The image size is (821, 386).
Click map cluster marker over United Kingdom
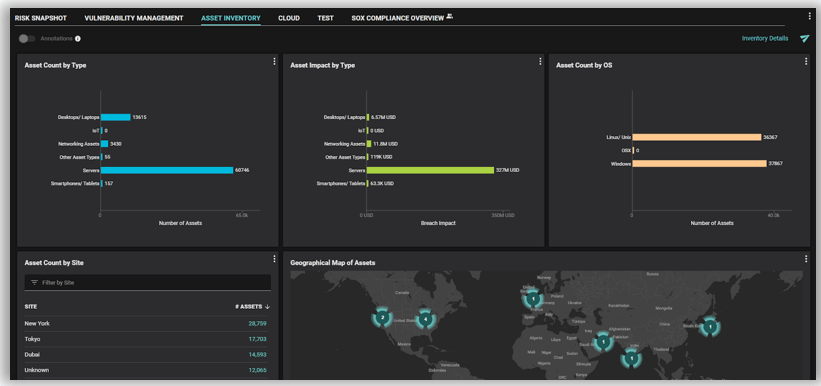[533, 300]
